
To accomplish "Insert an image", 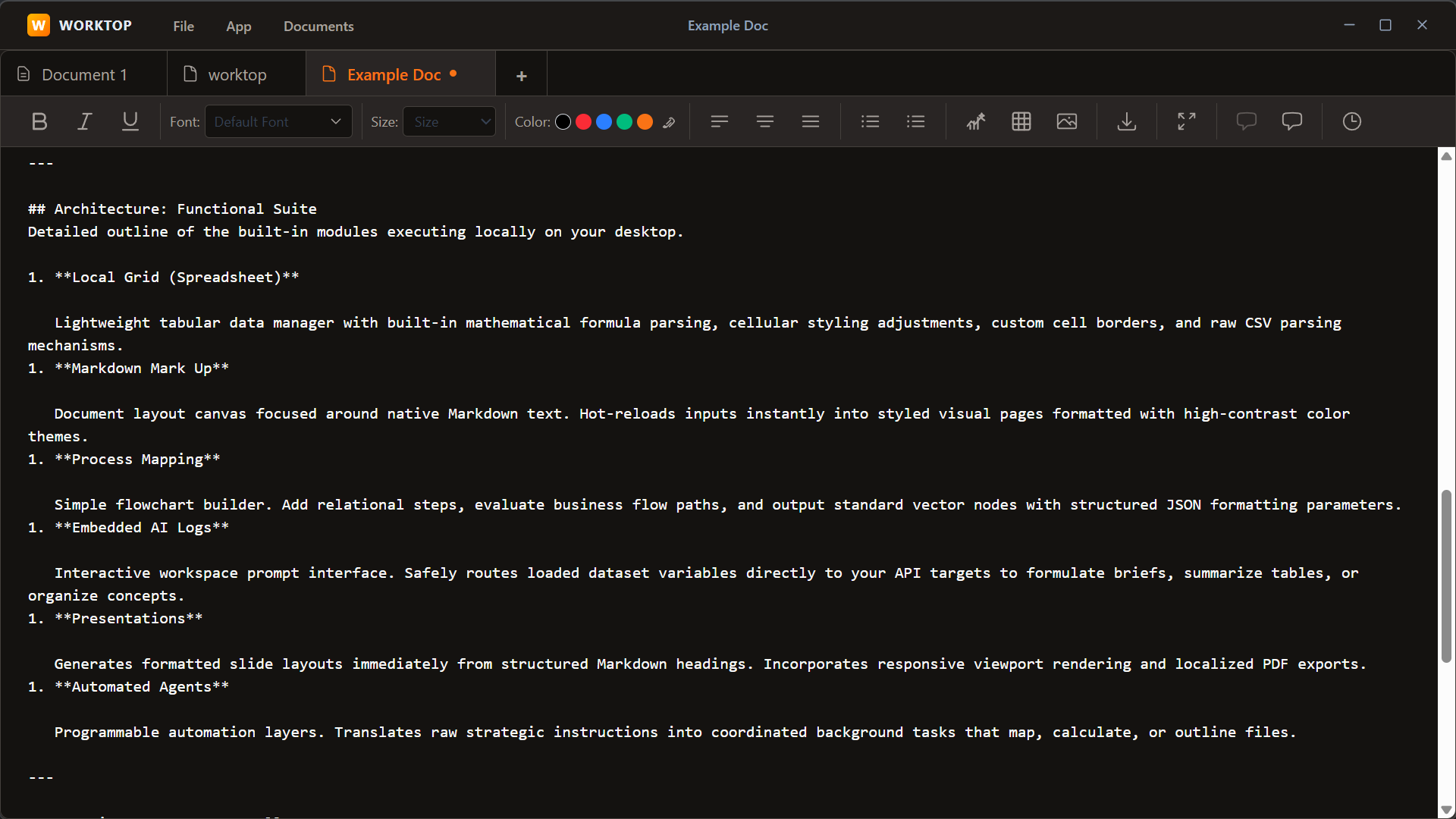I will (x=1067, y=121).
